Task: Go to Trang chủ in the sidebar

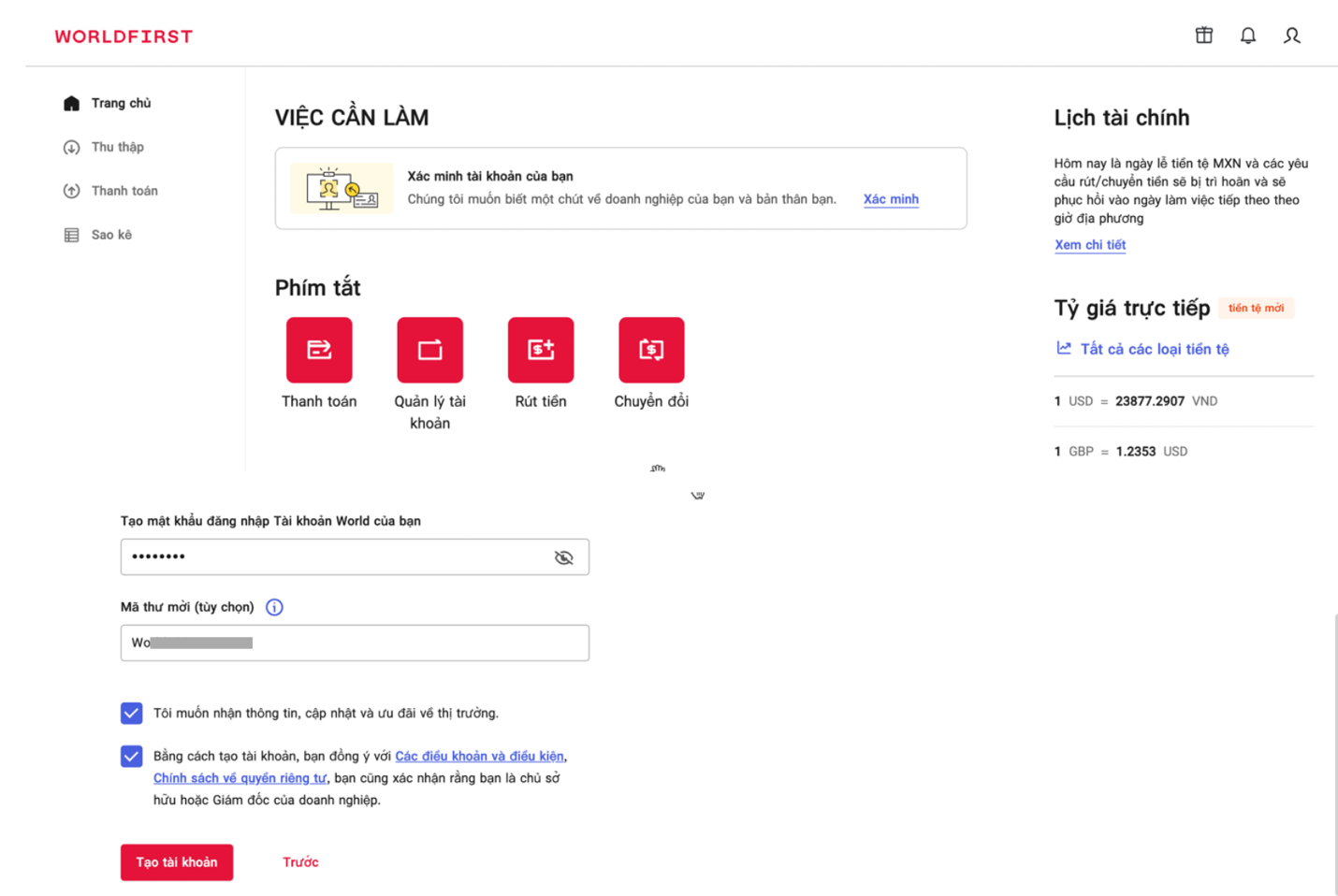Action: coord(120,103)
